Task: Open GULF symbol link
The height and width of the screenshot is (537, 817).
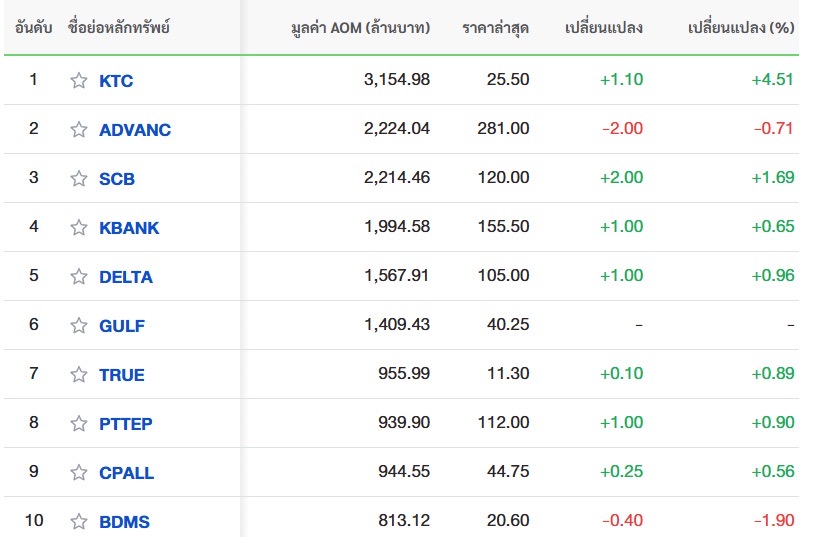Action: click(122, 326)
